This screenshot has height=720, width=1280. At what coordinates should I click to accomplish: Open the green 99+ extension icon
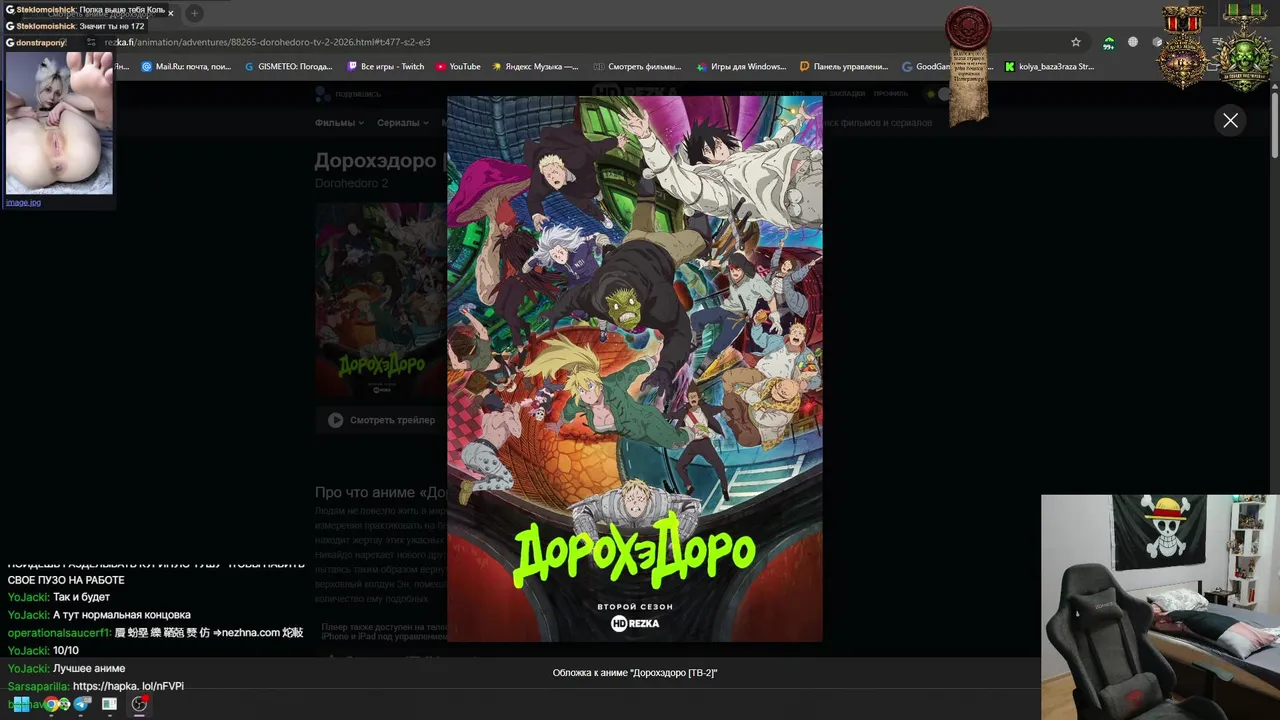1108,43
